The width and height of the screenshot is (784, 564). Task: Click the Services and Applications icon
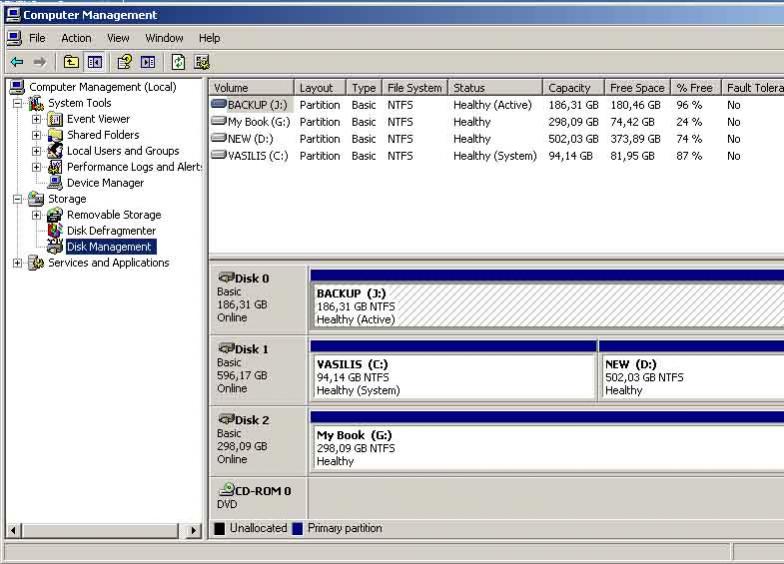click(36, 262)
